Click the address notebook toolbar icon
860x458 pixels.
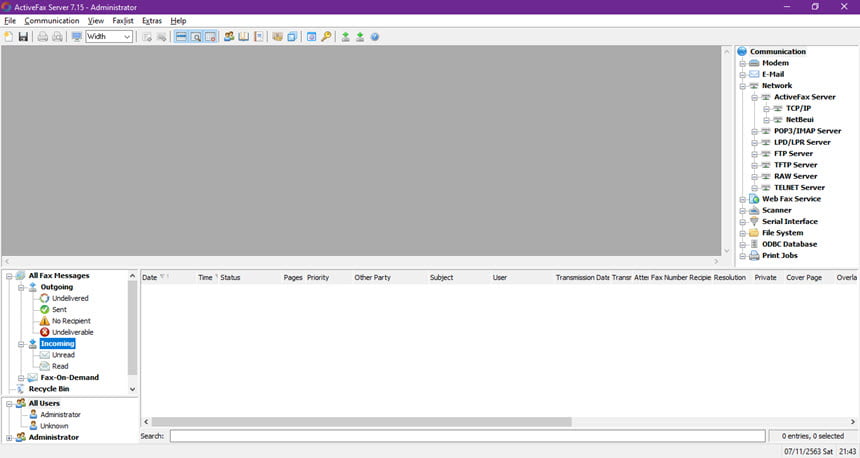tap(258, 37)
